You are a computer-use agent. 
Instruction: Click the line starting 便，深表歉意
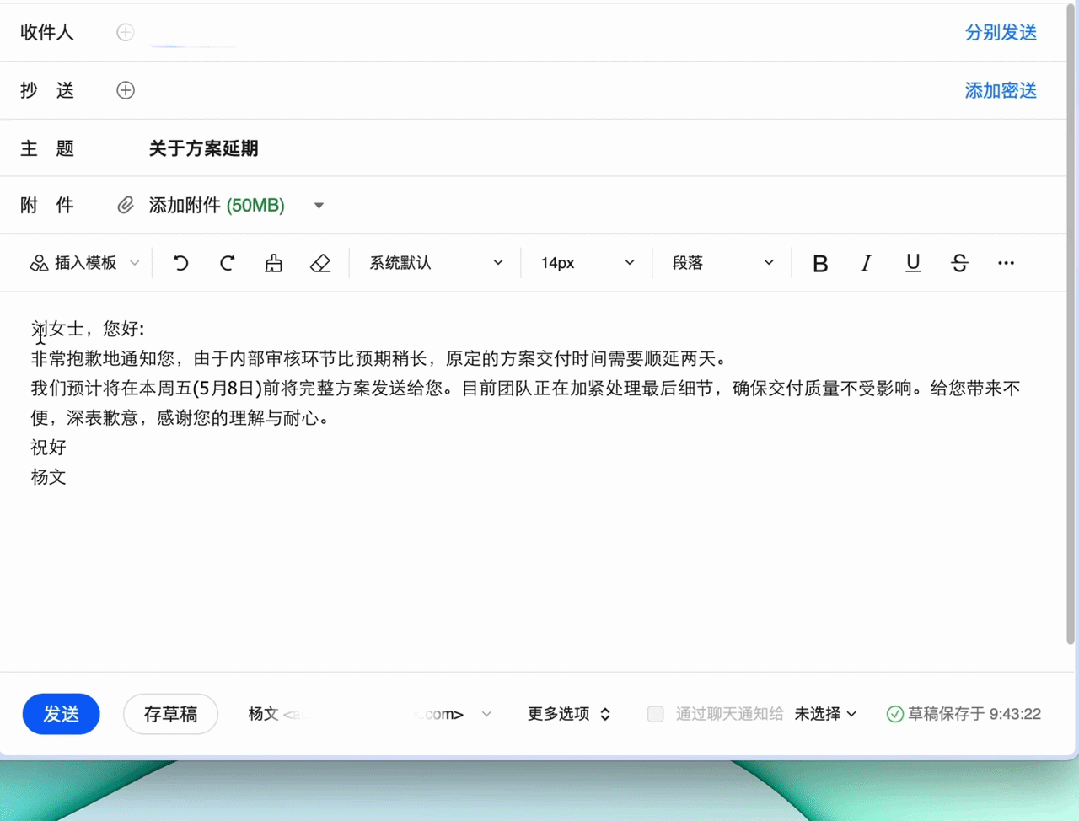coord(179,418)
